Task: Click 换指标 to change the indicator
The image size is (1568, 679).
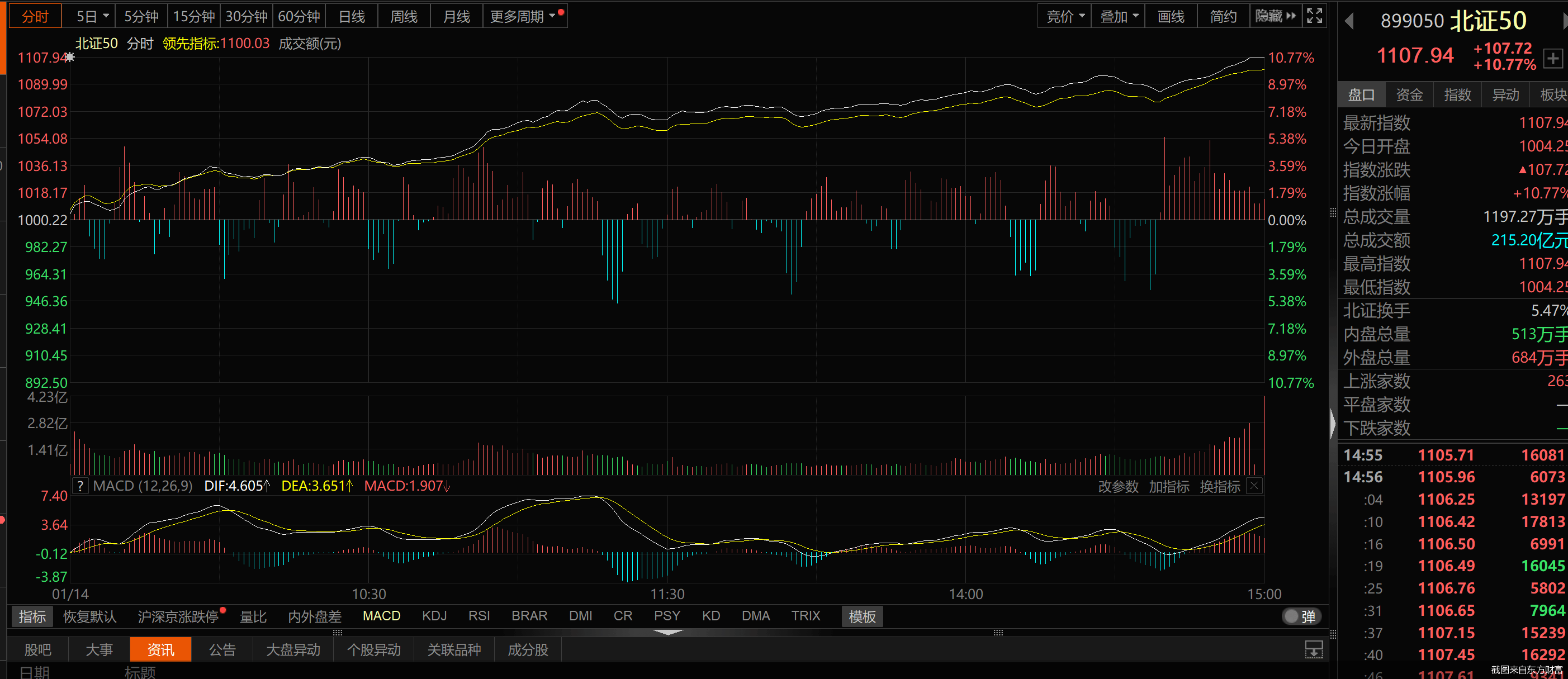Action: click(1220, 486)
